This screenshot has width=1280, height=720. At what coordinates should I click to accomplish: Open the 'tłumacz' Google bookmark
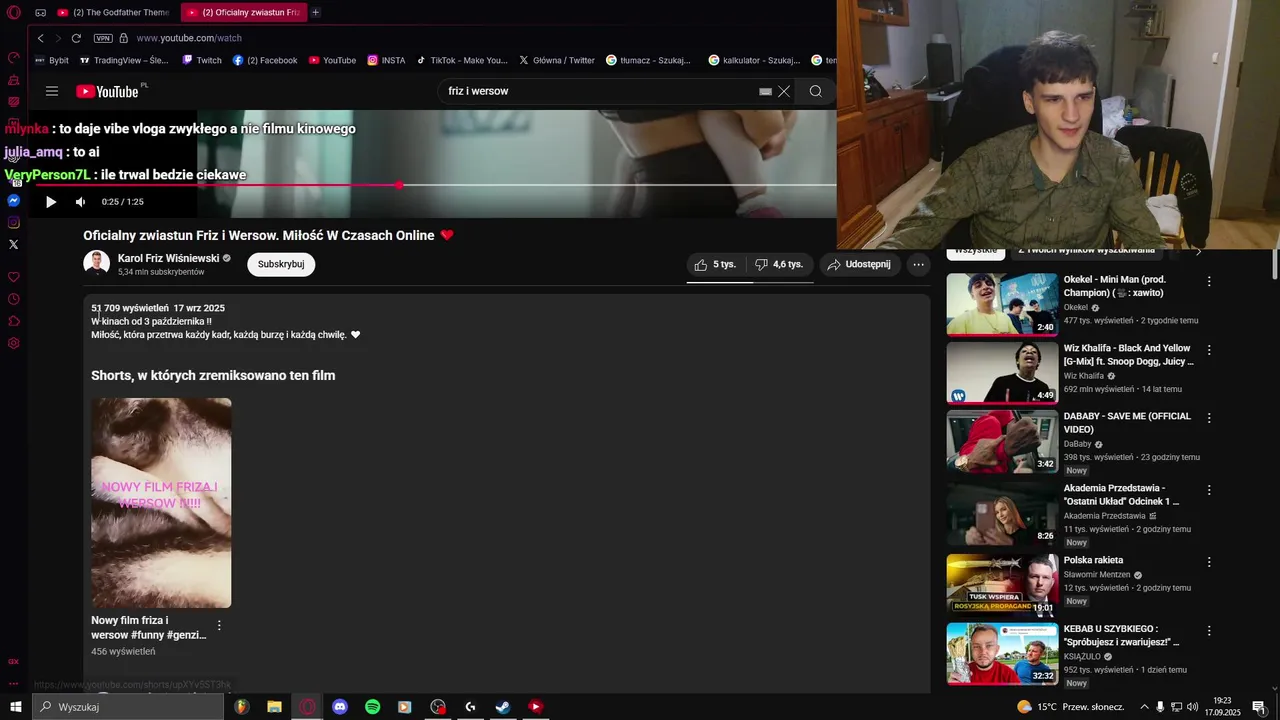pyautogui.click(x=648, y=60)
